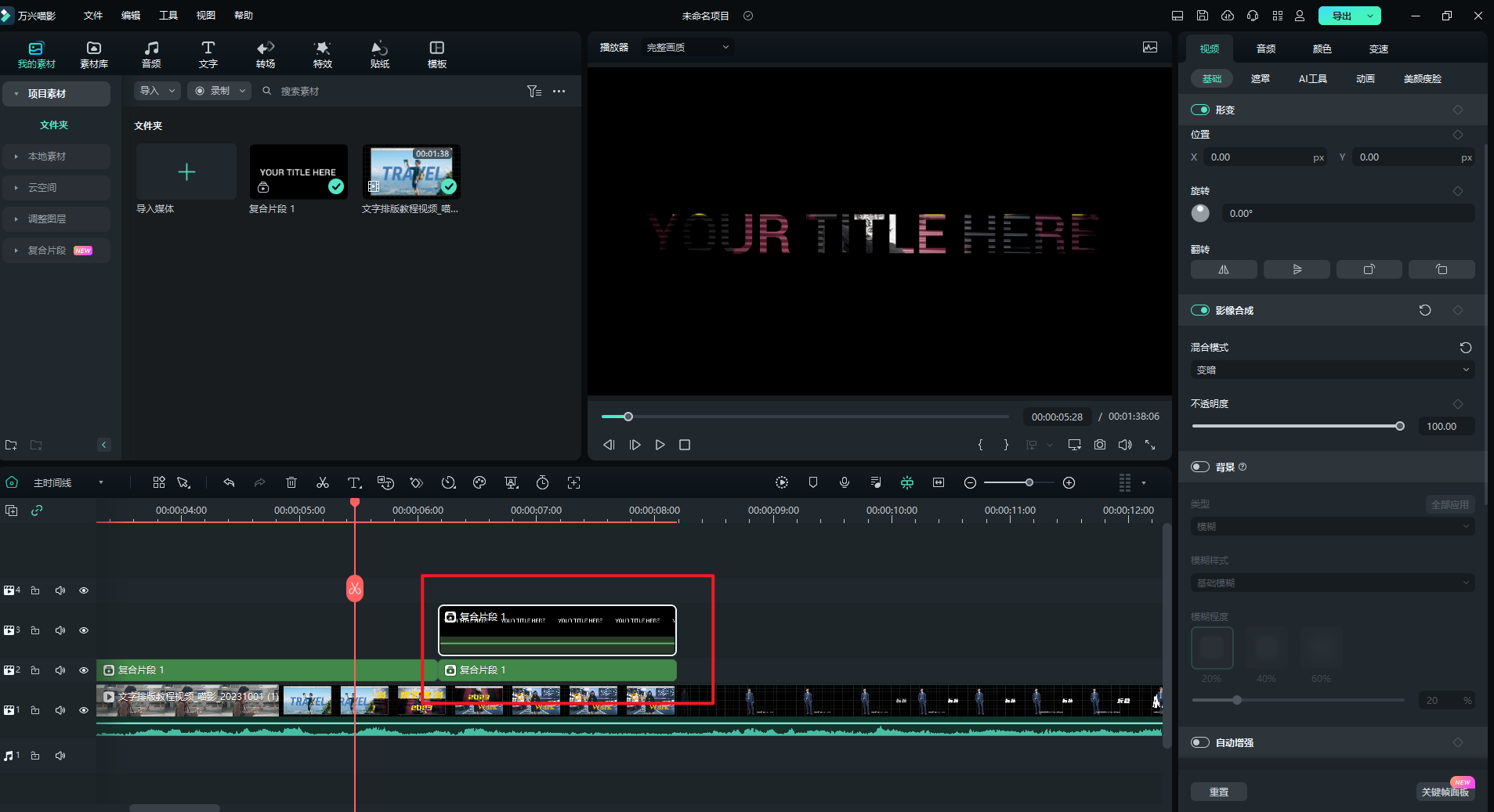Open the 混合模式 dropdown showing 变暗
The image size is (1494, 812).
pyautogui.click(x=1332, y=370)
